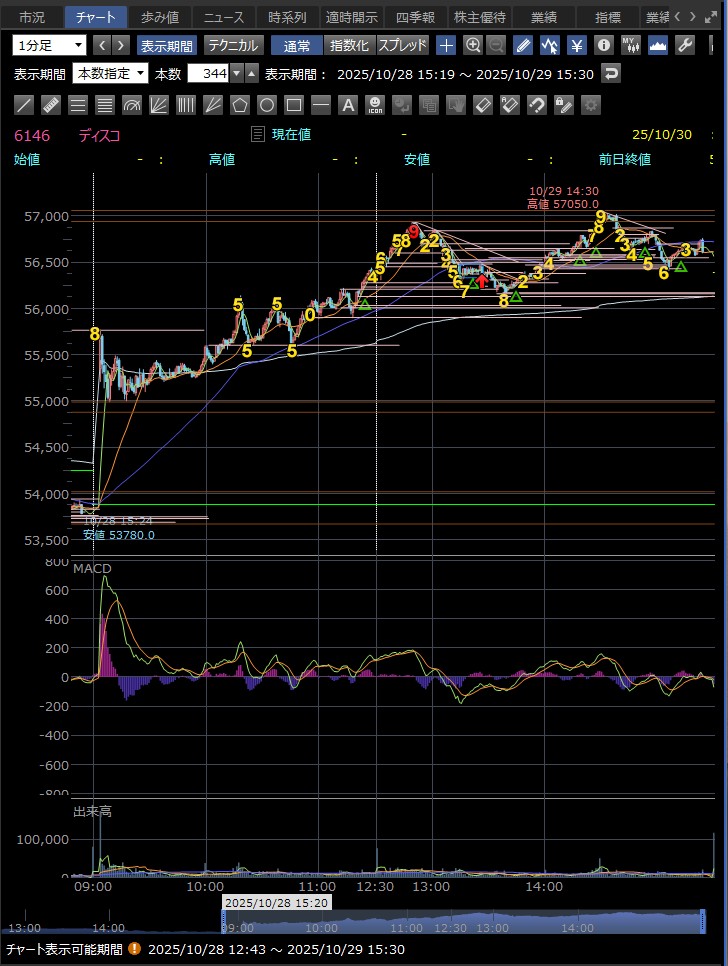
Task: Decrease bar count with down arrow
Action: pyautogui.click(x=237, y=73)
